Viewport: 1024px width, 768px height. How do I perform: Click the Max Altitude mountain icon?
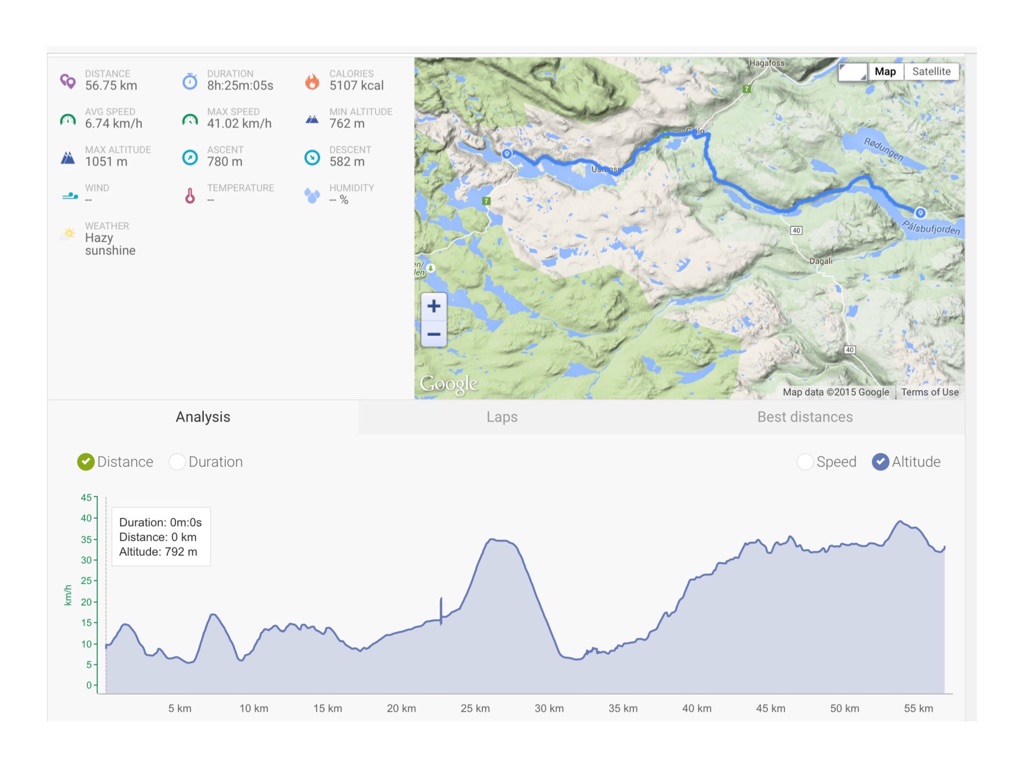[68, 157]
